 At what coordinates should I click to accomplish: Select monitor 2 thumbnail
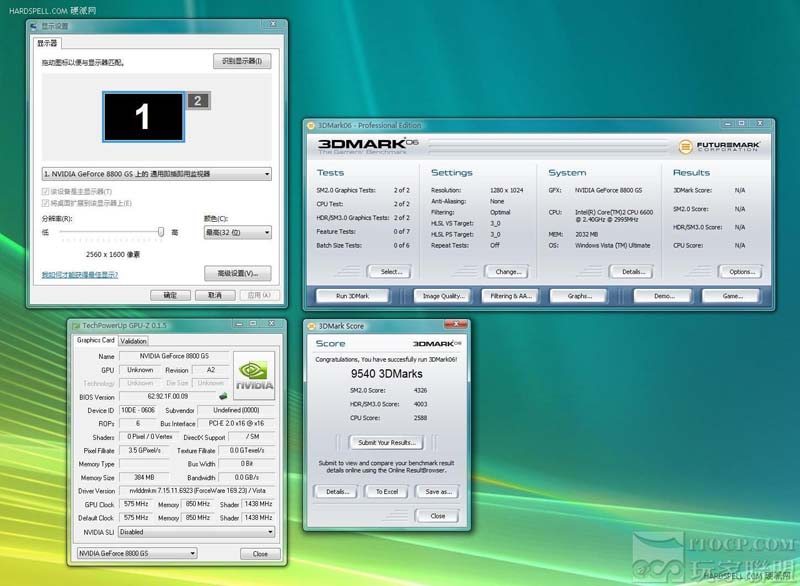tap(198, 100)
